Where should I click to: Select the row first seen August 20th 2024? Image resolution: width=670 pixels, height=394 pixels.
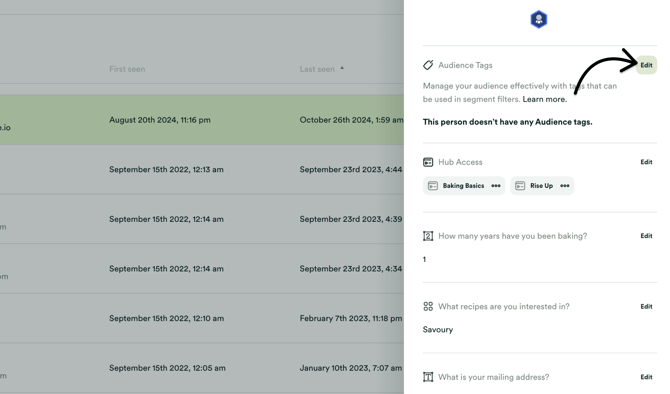(x=202, y=120)
